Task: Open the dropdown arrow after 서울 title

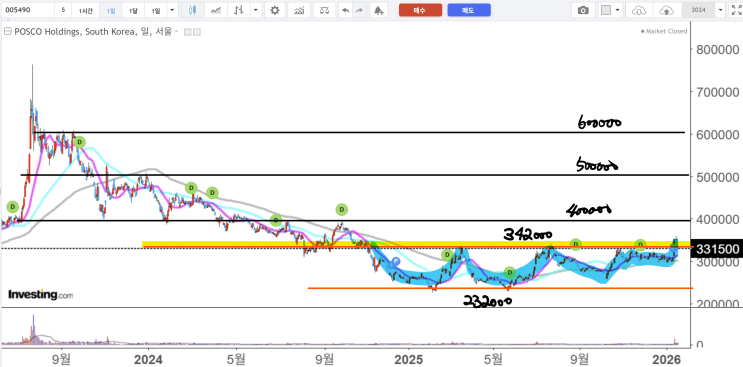Action: 177,32
